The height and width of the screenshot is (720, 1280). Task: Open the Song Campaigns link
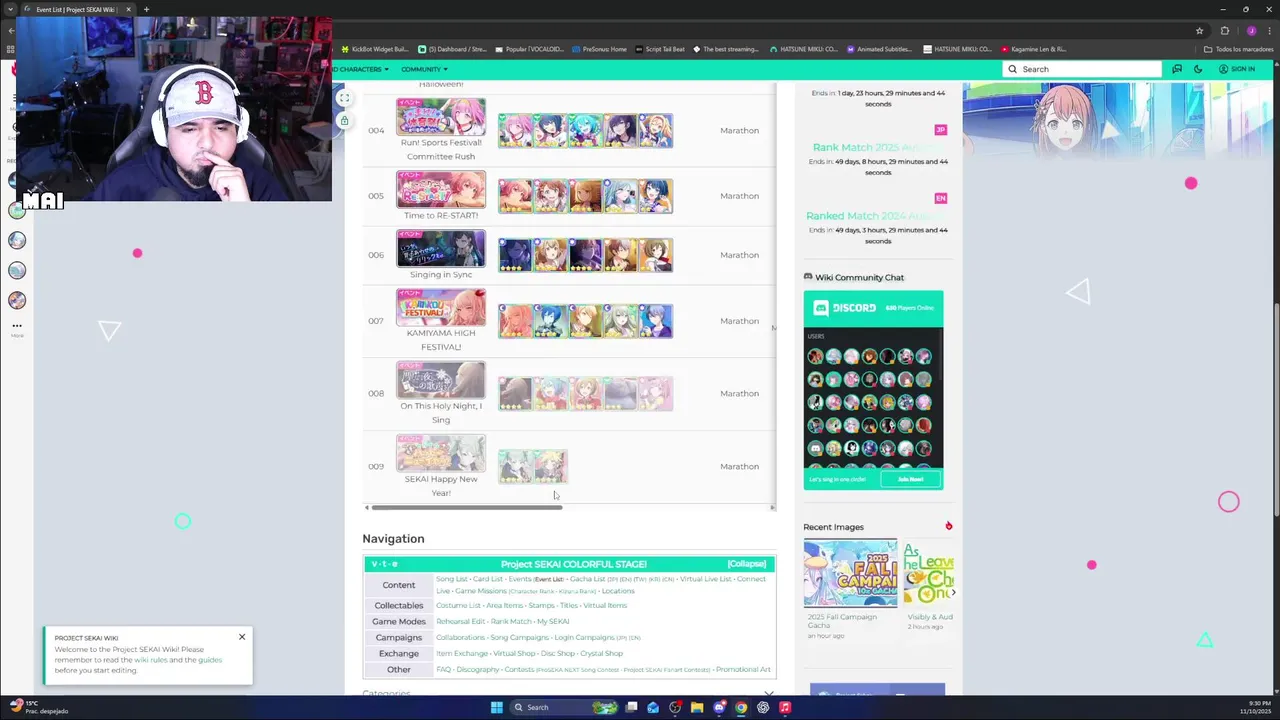click(520, 637)
